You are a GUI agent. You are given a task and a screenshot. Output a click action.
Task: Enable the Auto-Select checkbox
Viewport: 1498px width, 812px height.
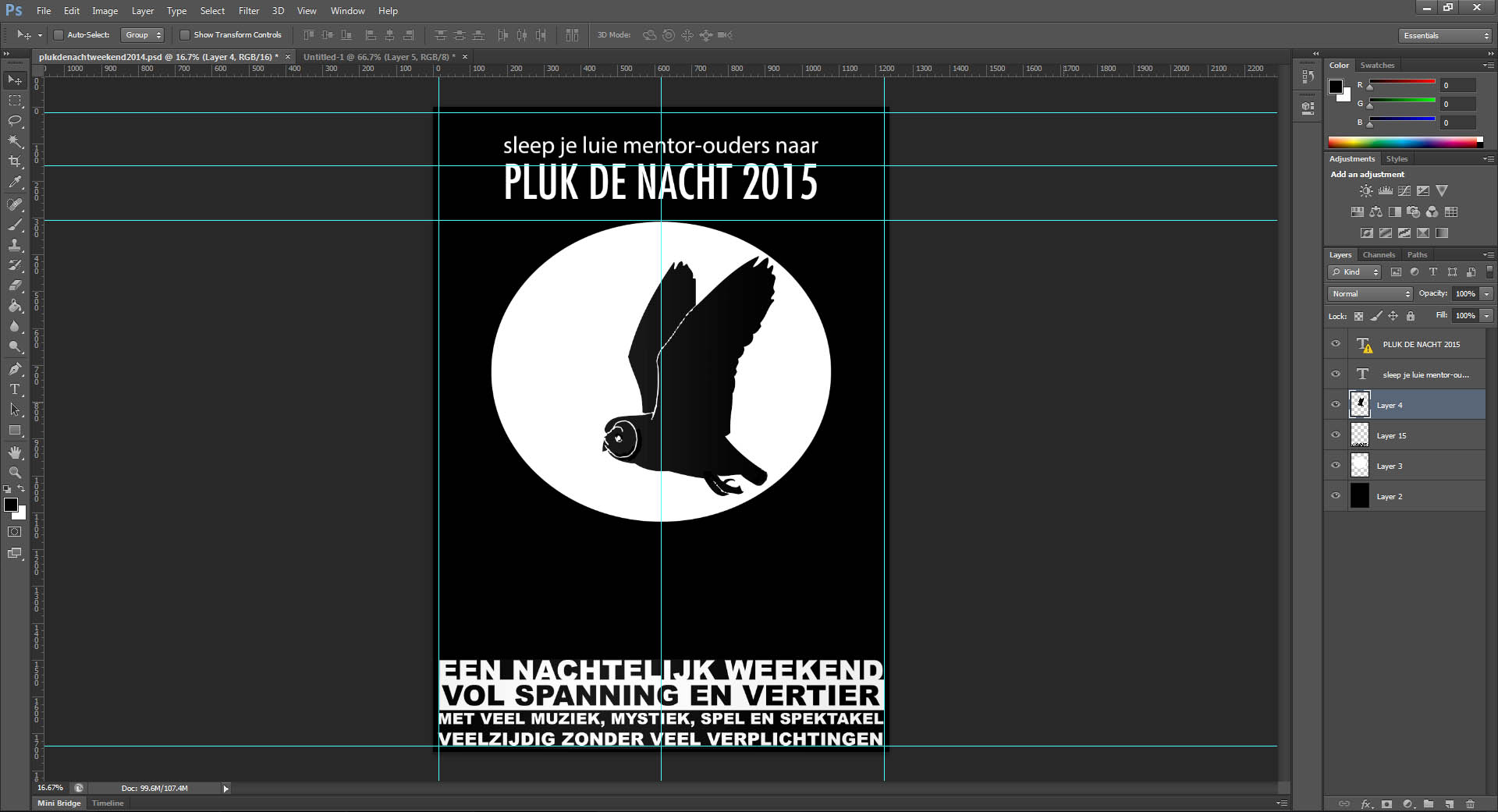[58, 34]
